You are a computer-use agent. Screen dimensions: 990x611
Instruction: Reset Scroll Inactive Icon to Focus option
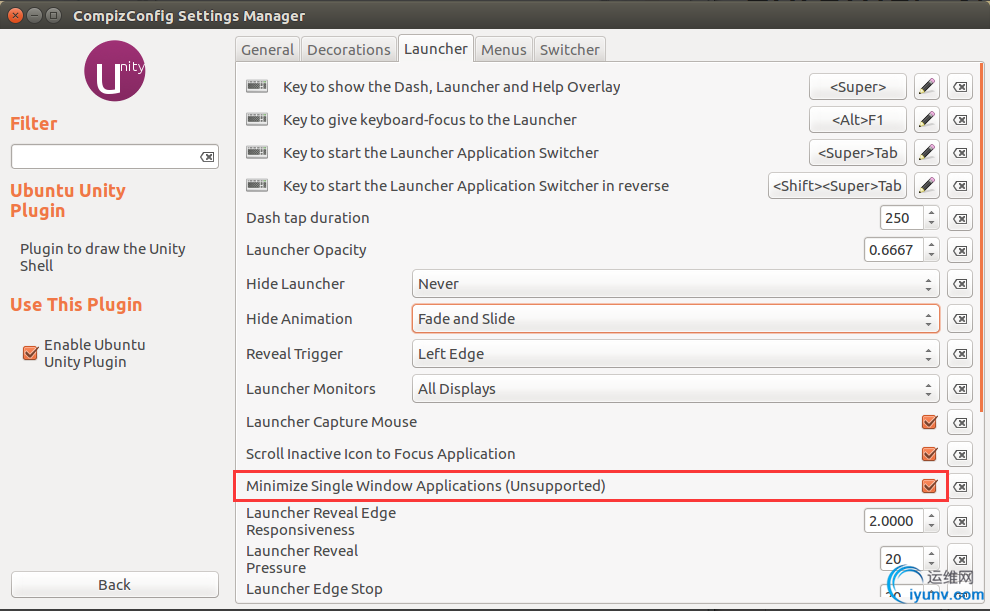coord(960,454)
